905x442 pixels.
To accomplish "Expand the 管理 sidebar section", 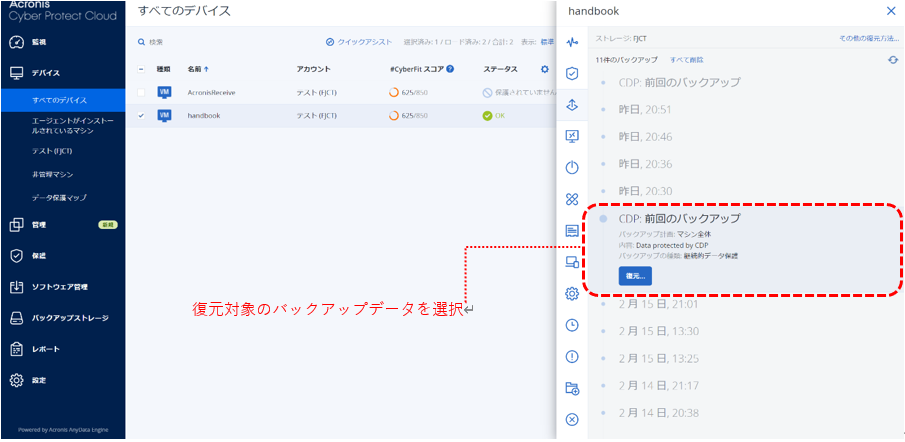I will tap(46, 225).
